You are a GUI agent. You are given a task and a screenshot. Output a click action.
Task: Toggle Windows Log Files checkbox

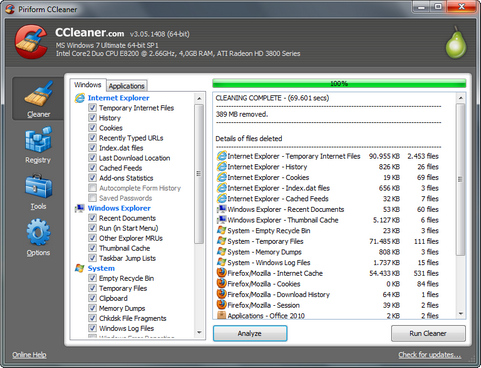pyautogui.click(x=92, y=328)
